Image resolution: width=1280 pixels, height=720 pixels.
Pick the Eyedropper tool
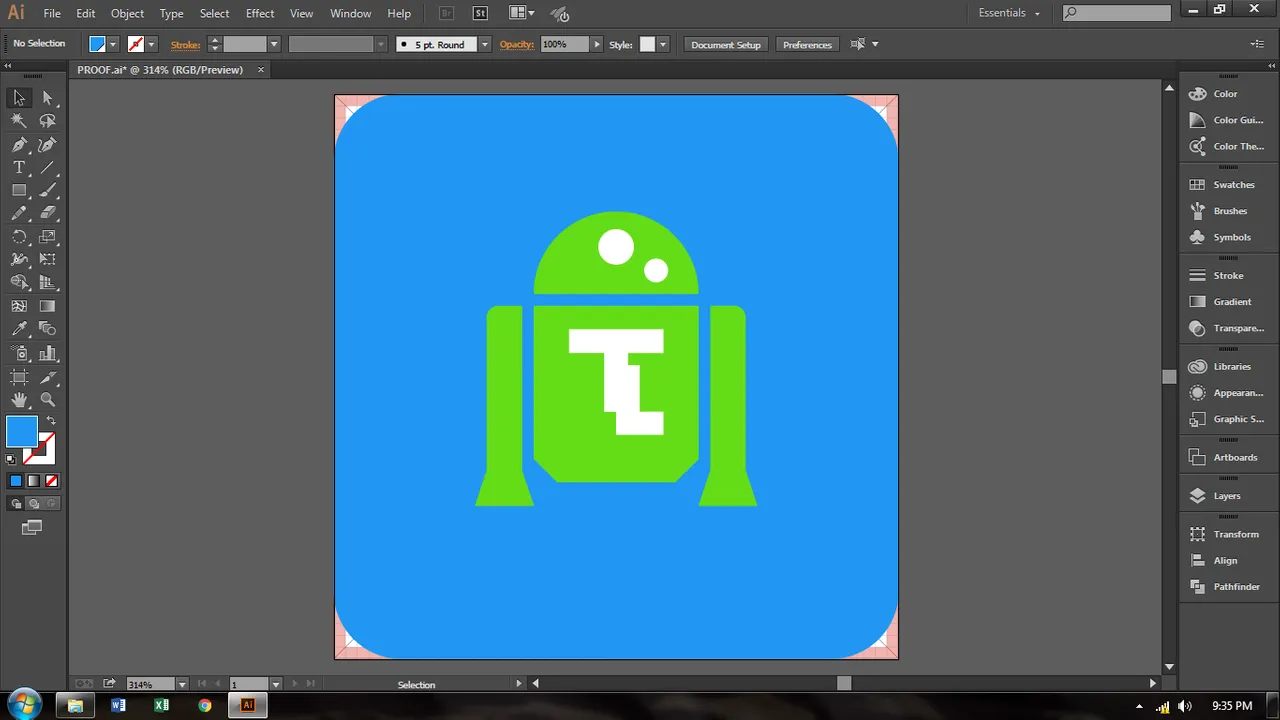pyautogui.click(x=19, y=329)
